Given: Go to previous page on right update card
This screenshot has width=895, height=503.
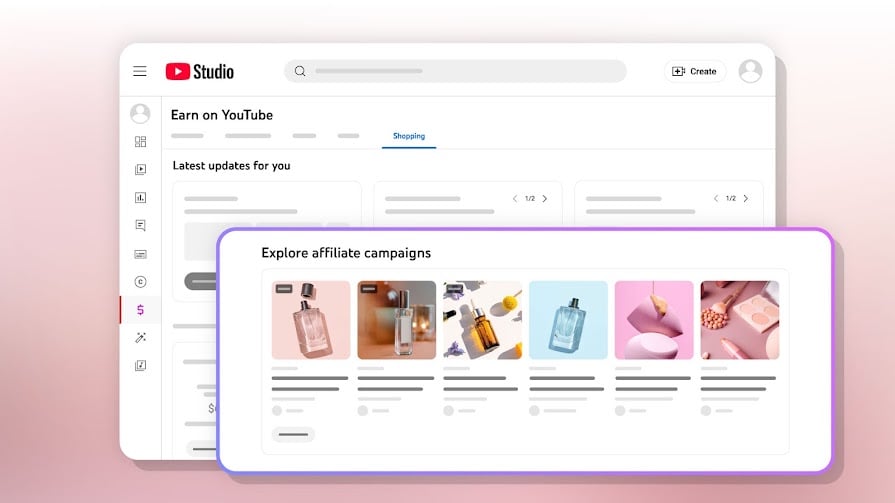Looking at the screenshot, I should tap(716, 198).
